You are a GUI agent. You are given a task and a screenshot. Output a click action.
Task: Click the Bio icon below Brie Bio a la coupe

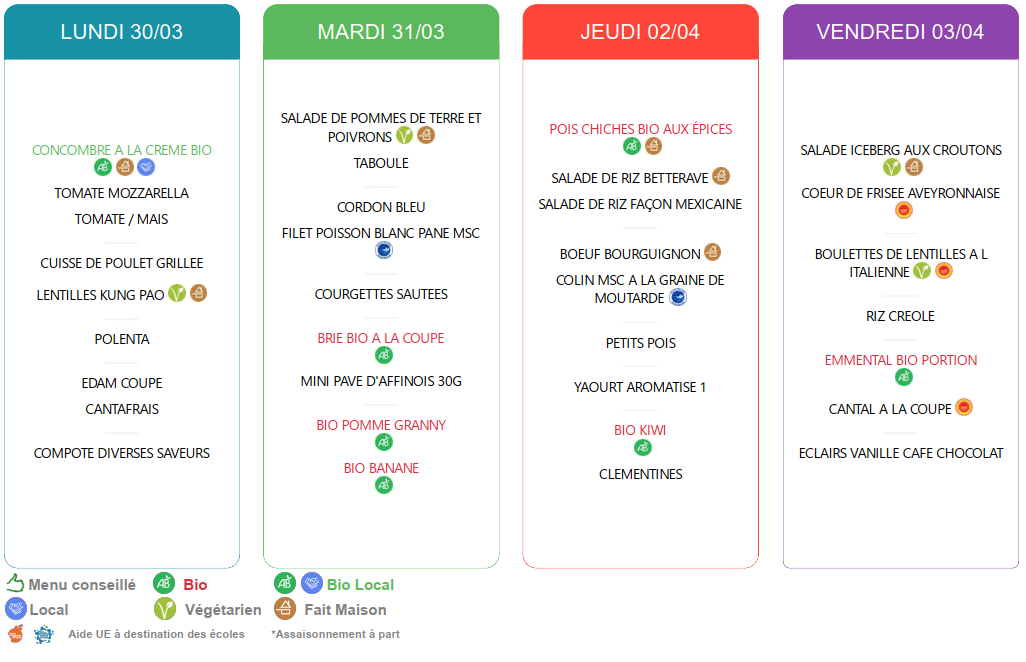click(383, 355)
